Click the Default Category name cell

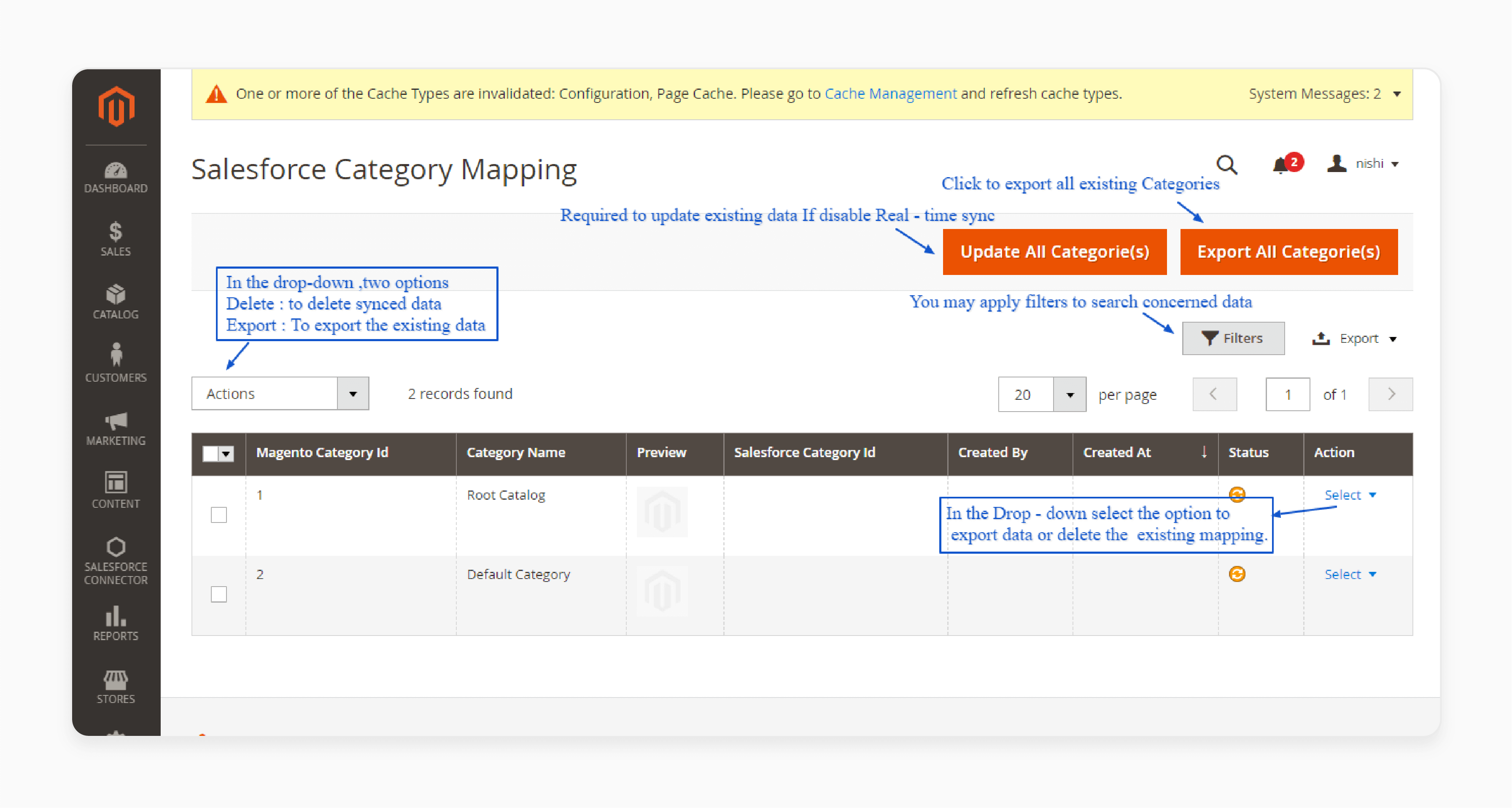518,574
